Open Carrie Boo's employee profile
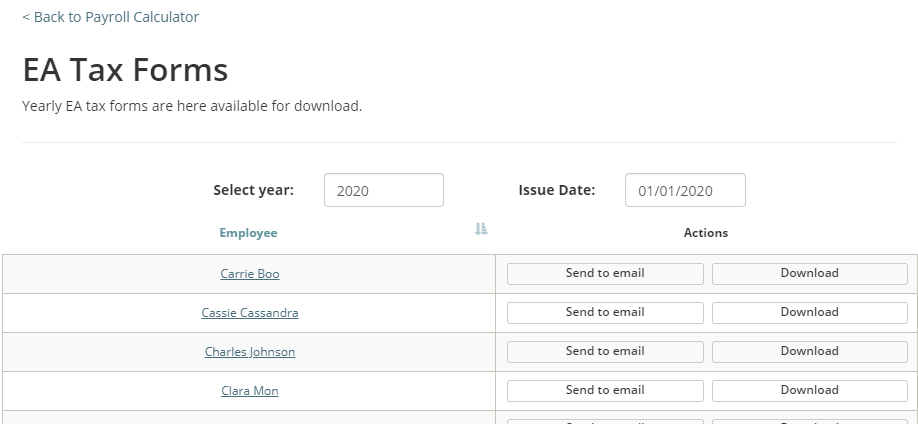Viewport: 918px width, 424px height. (250, 274)
